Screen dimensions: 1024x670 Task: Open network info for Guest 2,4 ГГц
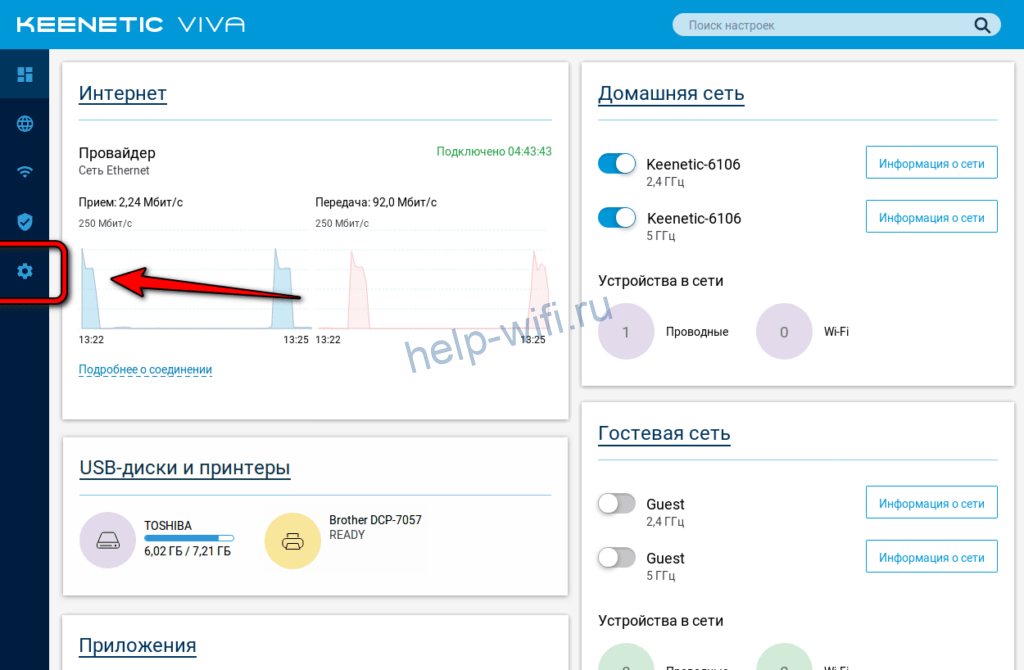931,503
